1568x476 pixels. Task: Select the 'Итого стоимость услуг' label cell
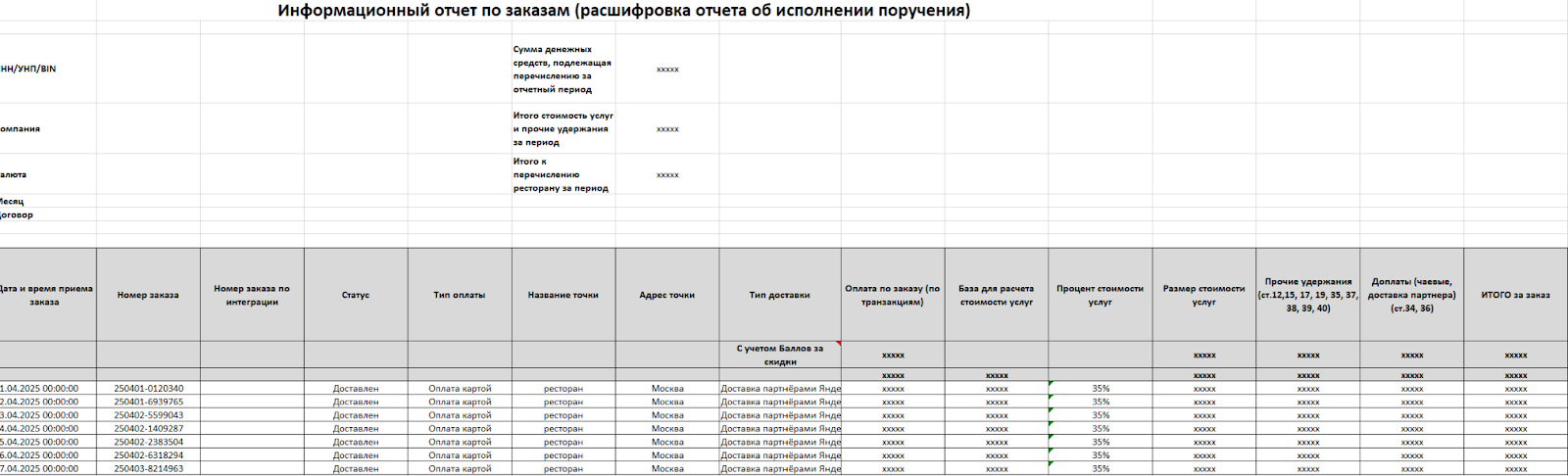coord(563,128)
